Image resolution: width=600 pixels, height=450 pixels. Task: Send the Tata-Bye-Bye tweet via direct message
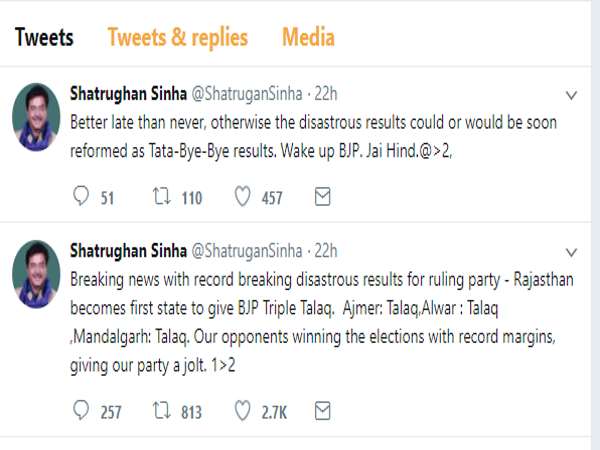point(322,197)
